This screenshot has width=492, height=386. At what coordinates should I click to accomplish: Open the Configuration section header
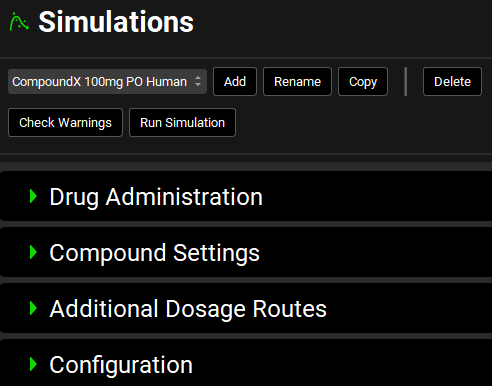(x=246, y=363)
